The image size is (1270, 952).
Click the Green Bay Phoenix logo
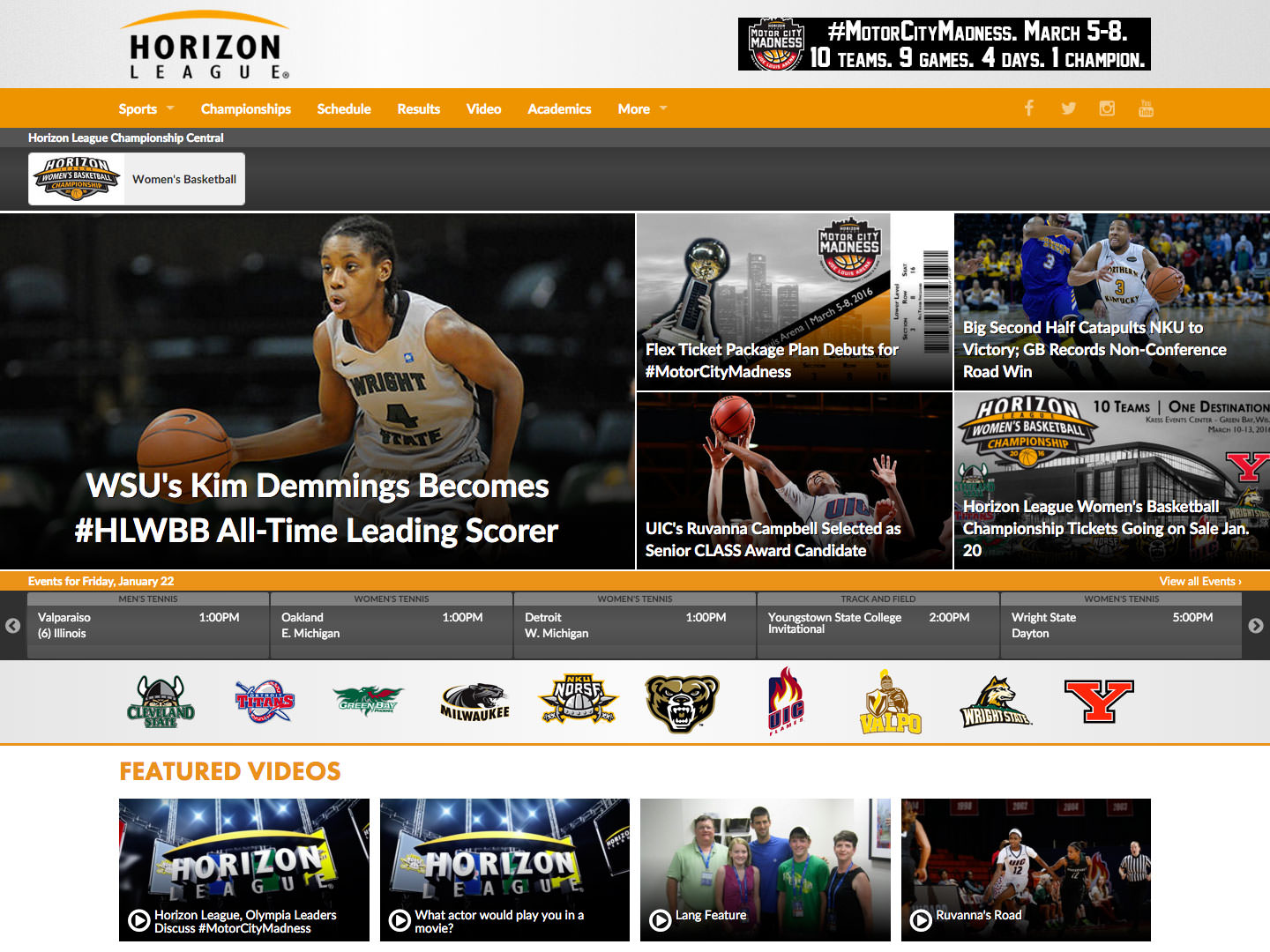(x=369, y=702)
